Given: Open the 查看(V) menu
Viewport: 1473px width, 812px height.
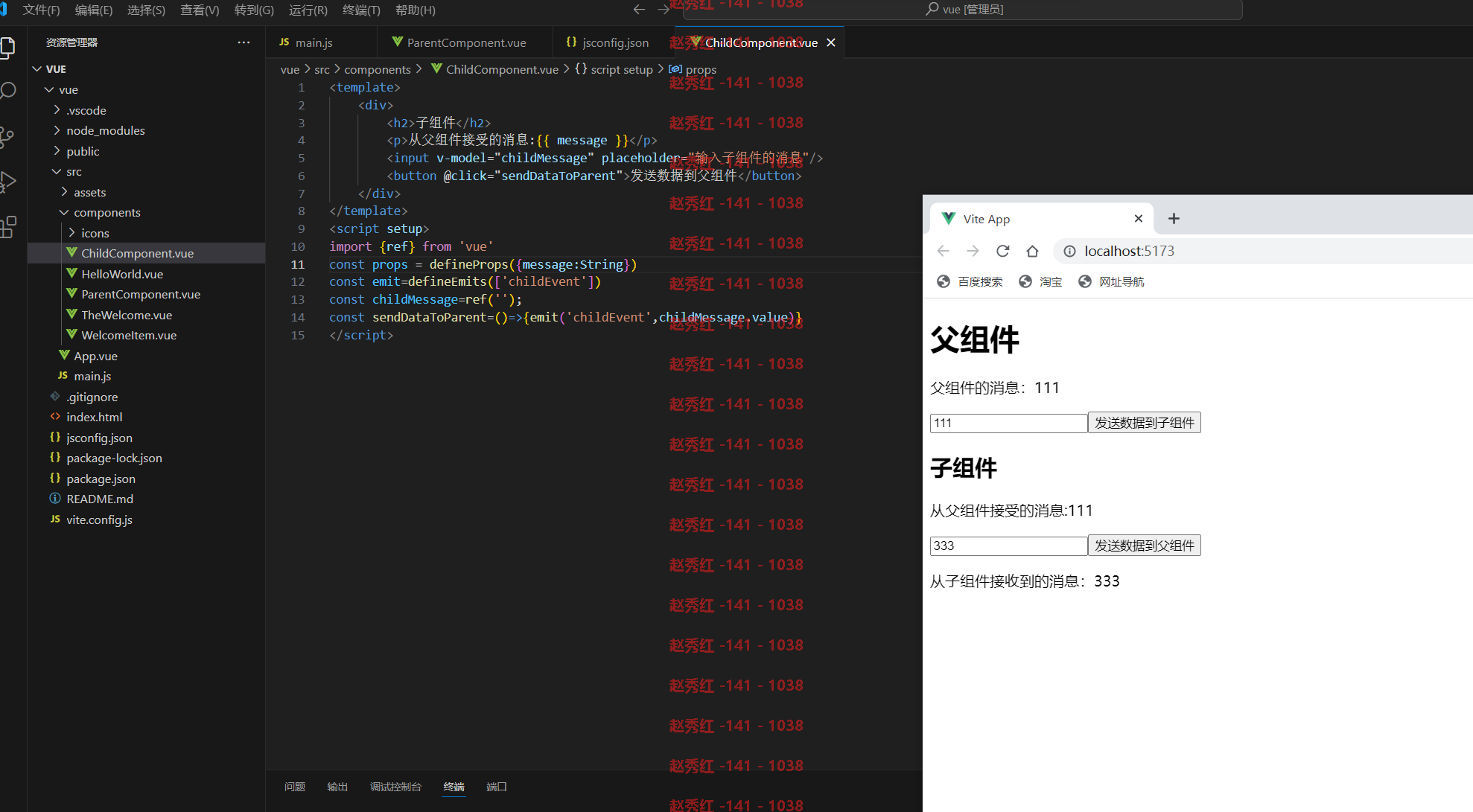Looking at the screenshot, I should point(200,10).
